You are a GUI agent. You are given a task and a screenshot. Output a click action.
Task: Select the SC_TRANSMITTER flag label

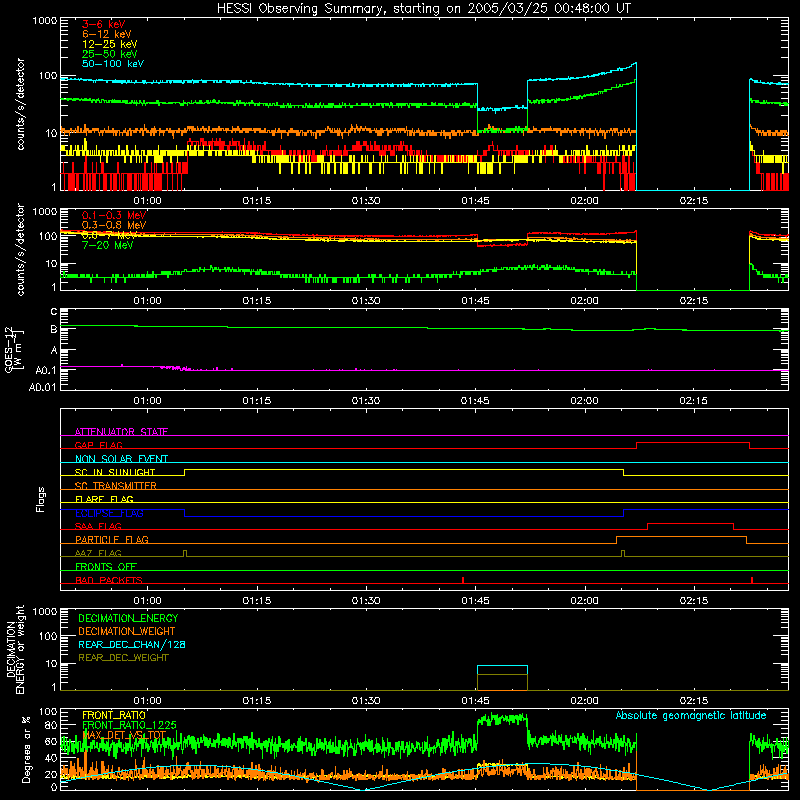click(x=115, y=486)
